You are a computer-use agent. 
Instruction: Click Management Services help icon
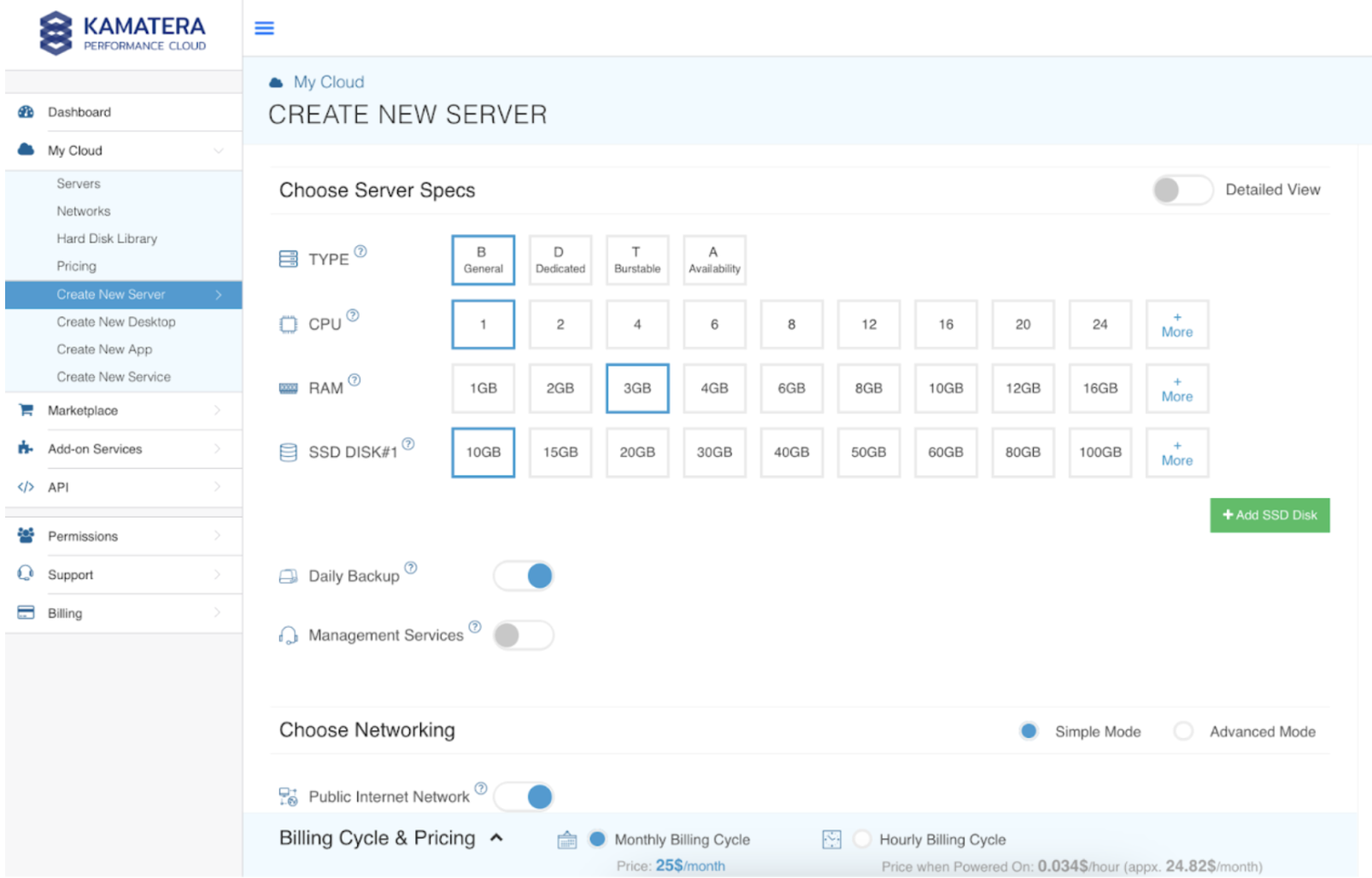(475, 627)
